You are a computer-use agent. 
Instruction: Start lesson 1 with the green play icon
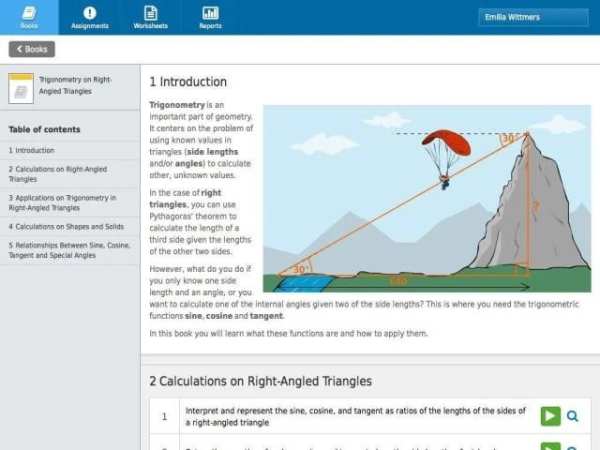pos(550,416)
